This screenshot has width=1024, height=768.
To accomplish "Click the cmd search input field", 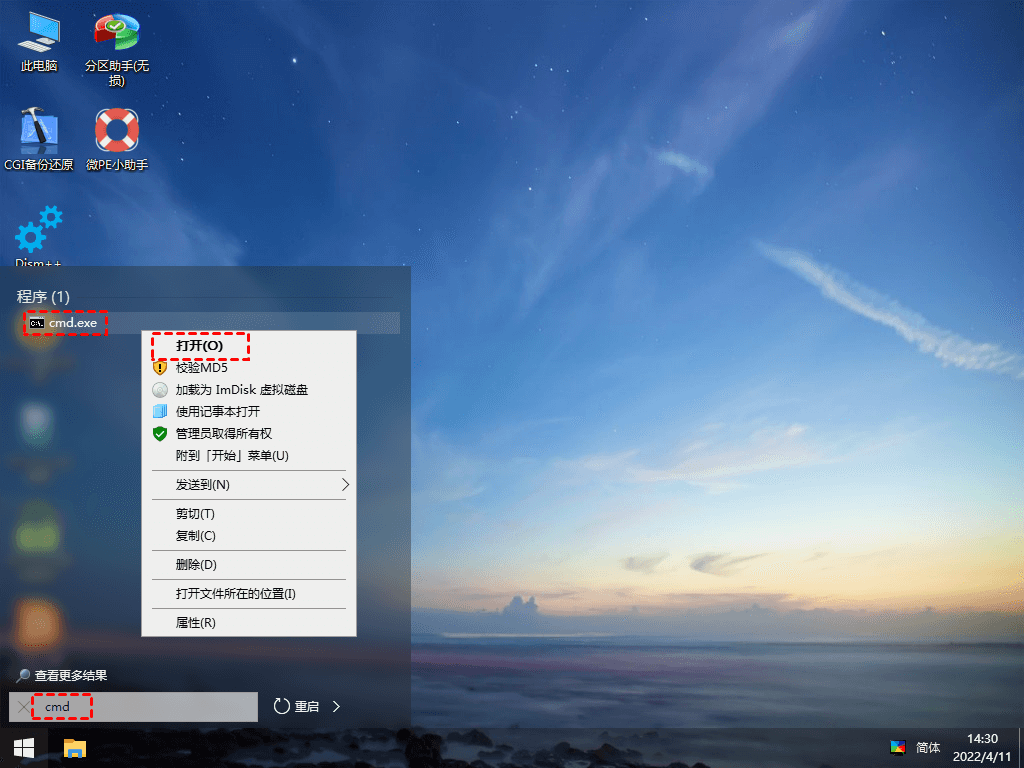I will tap(133, 707).
